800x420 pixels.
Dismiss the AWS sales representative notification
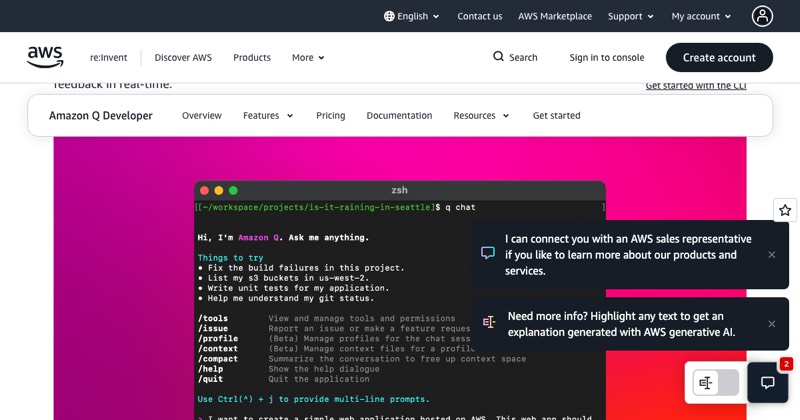click(771, 255)
